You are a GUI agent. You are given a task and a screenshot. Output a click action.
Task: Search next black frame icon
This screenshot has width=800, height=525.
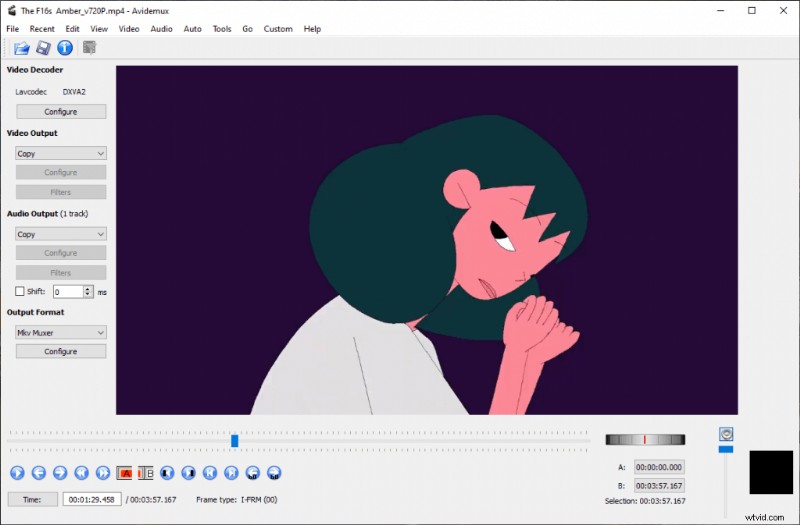[189, 473]
